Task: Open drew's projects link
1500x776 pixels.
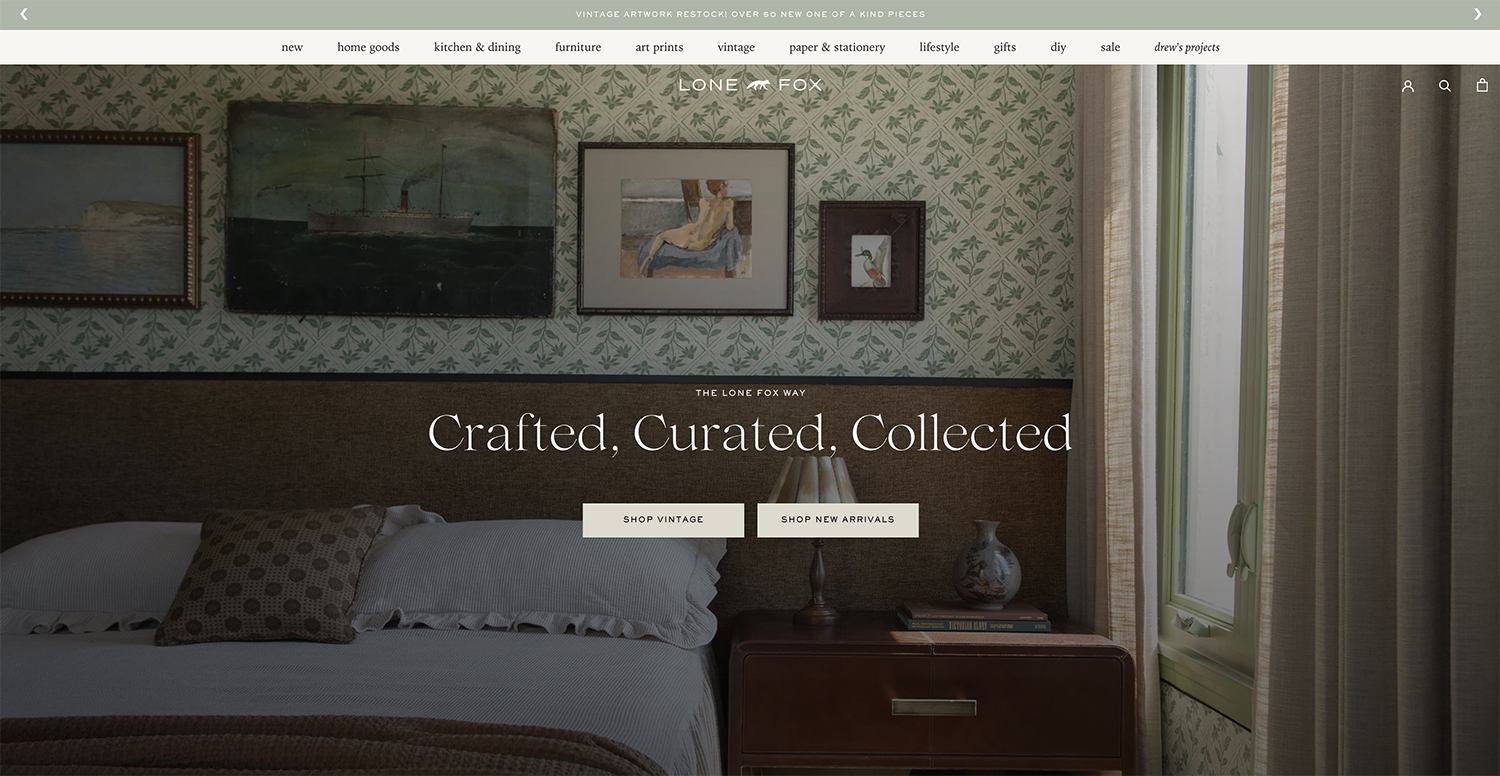Action: click(x=1187, y=47)
